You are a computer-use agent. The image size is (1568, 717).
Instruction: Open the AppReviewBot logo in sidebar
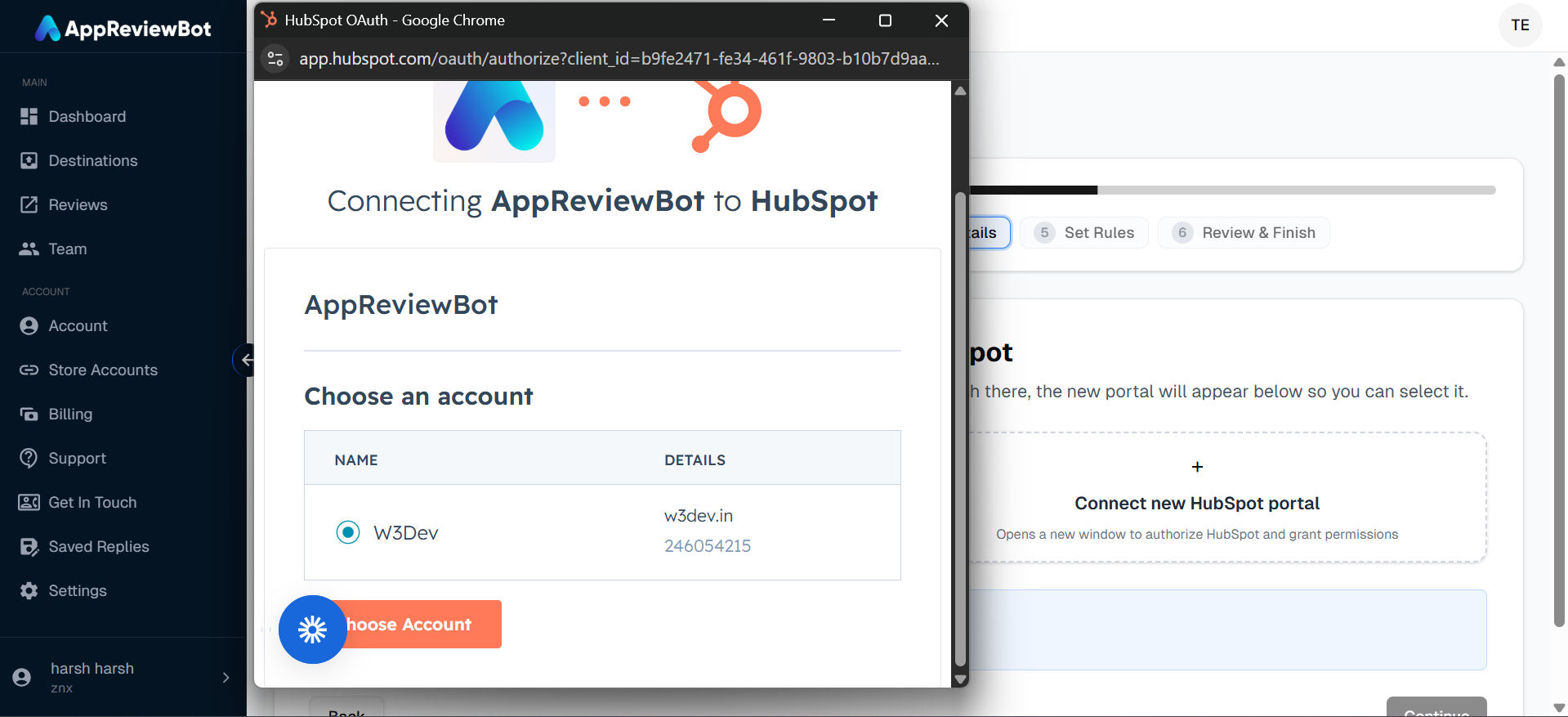point(123,29)
